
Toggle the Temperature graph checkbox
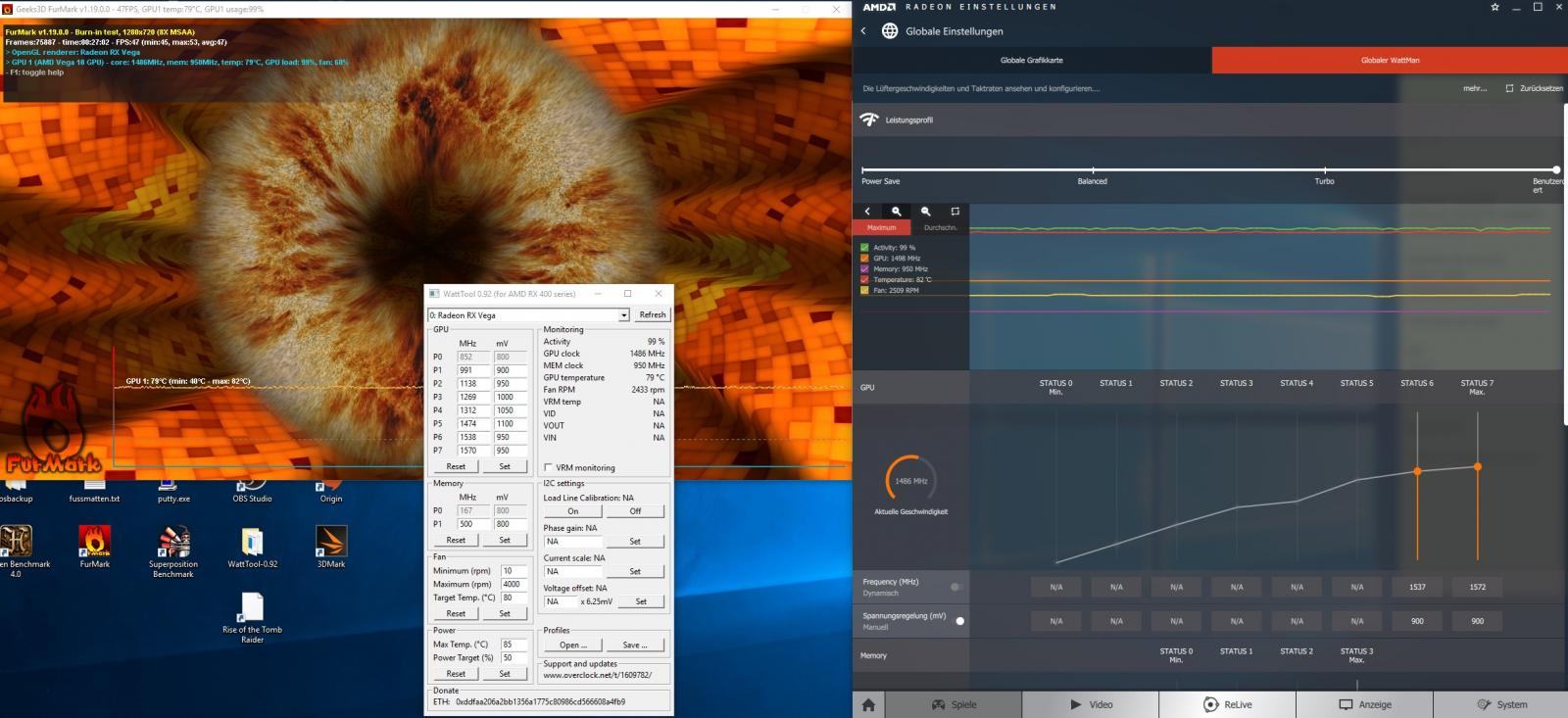click(x=864, y=280)
